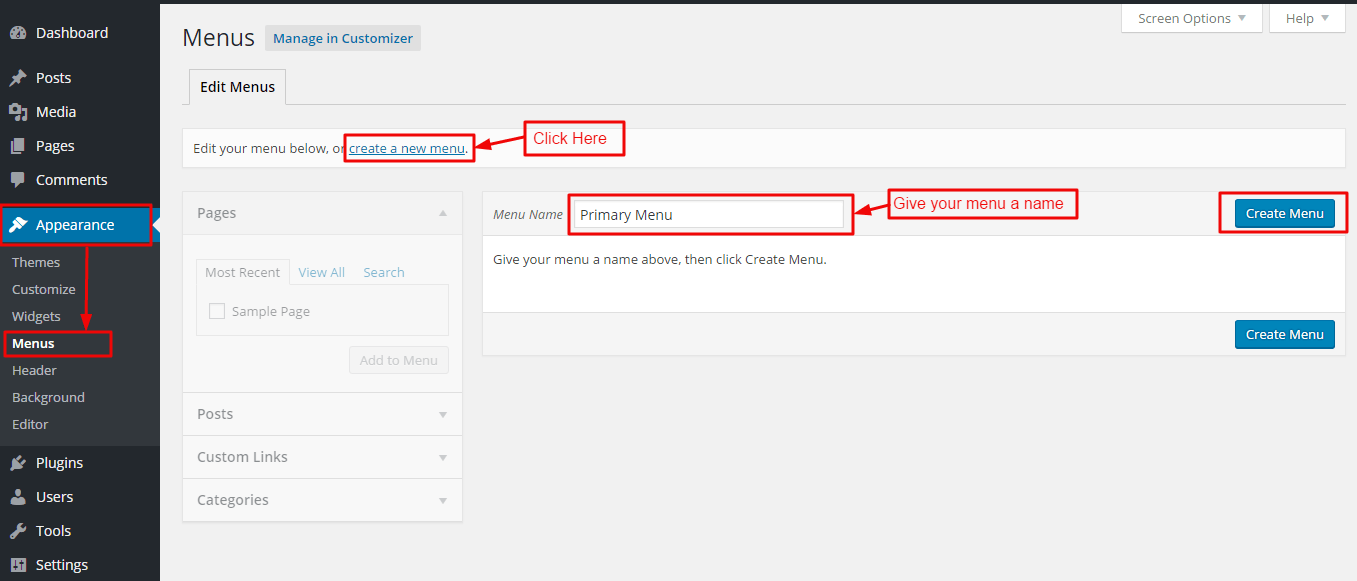
Task: Open the Screen Options dropdown
Action: click(x=1191, y=18)
